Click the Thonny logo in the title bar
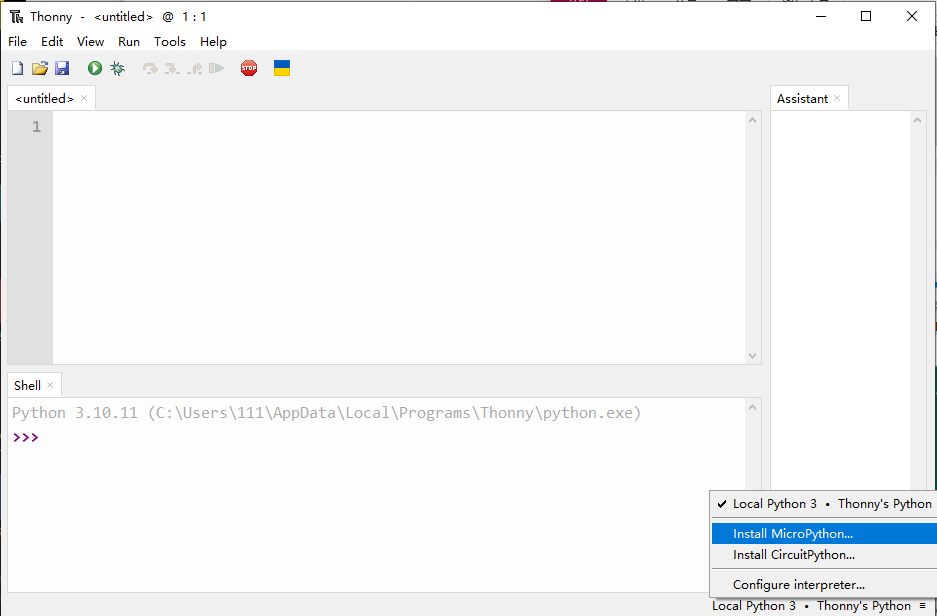Image resolution: width=937 pixels, height=616 pixels. coord(17,17)
